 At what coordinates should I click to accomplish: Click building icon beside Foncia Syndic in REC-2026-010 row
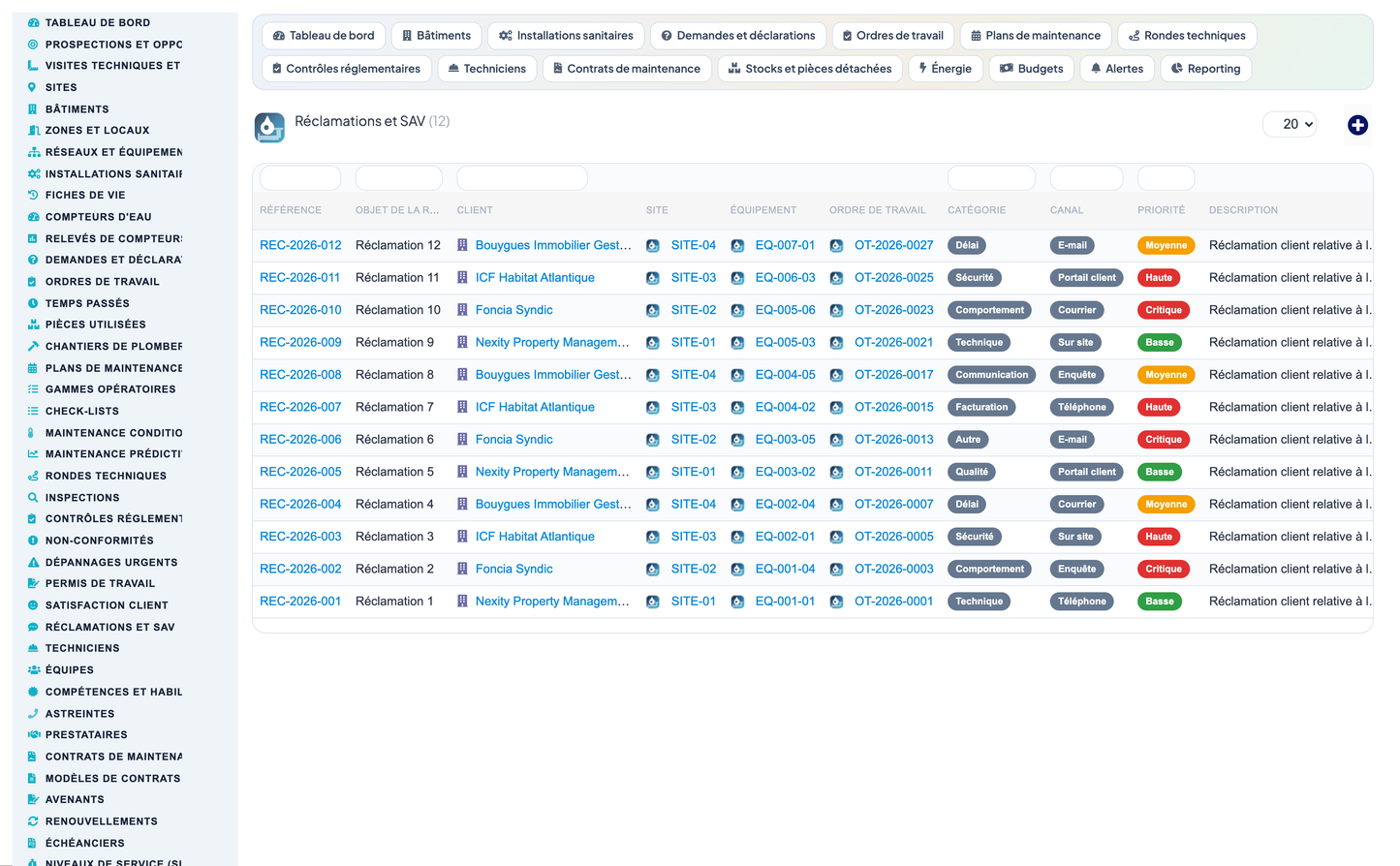462,310
